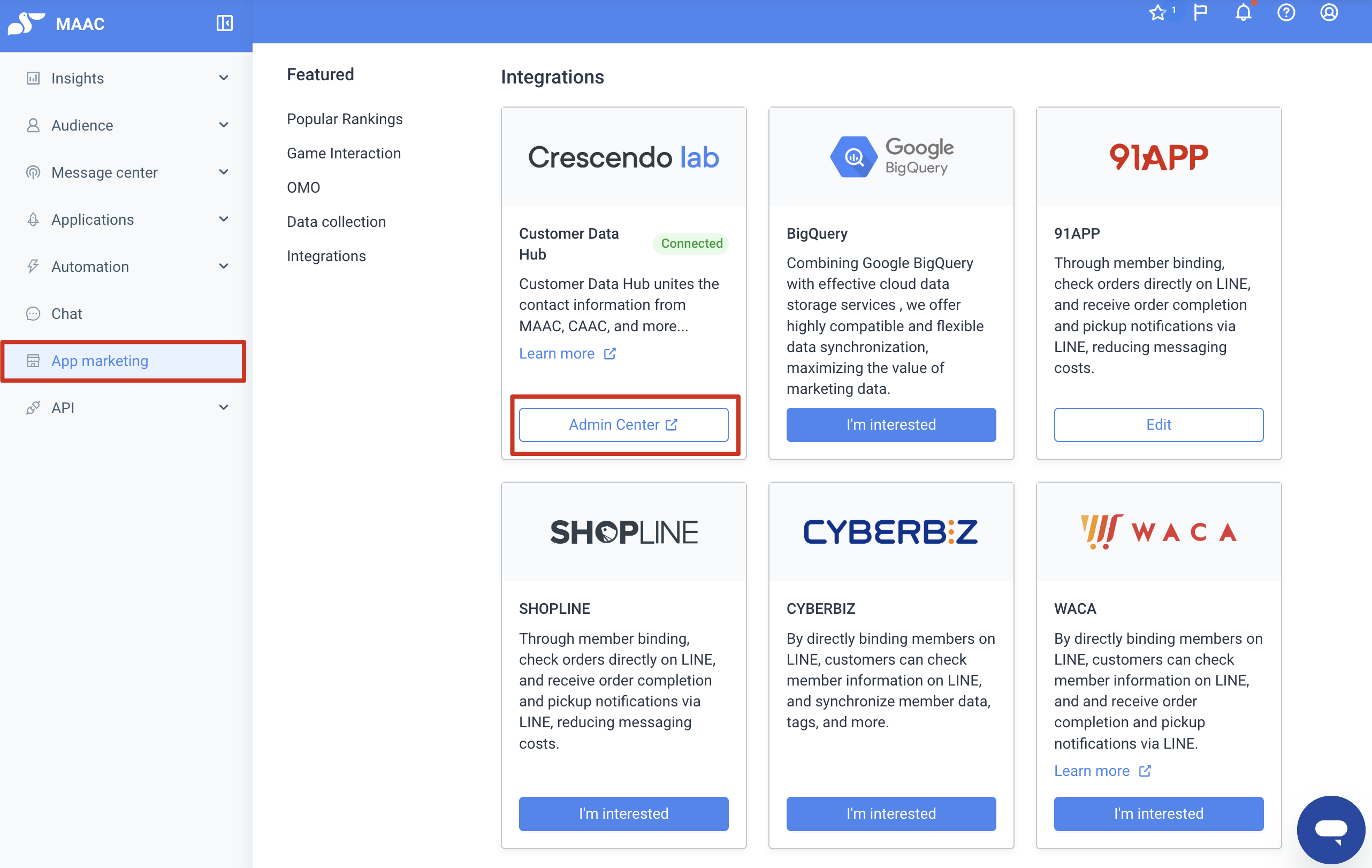
Task: Expand the Applications section chevron
Action: 223,219
